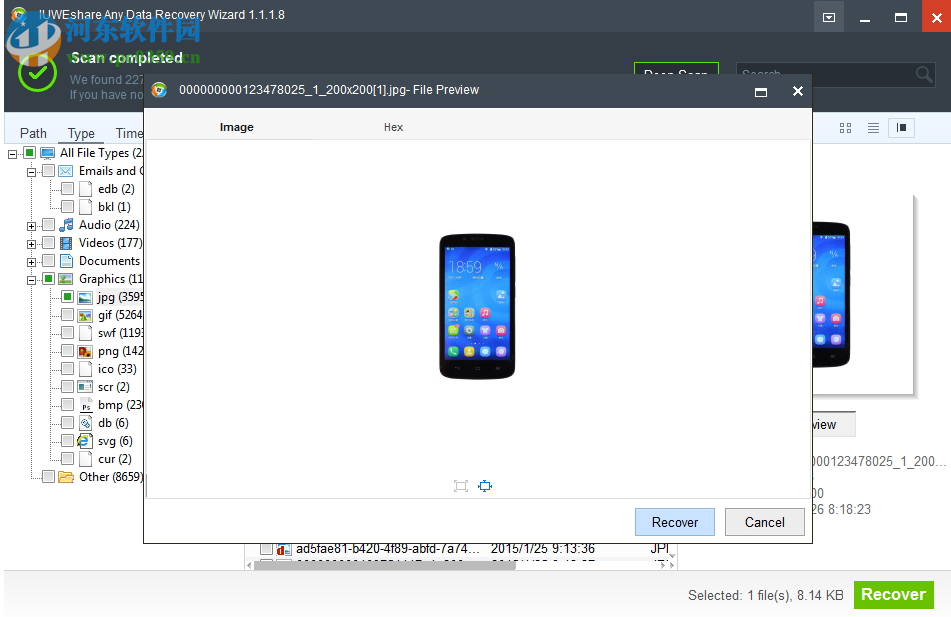
Task: Expand the Emails tree node
Action: (30, 171)
